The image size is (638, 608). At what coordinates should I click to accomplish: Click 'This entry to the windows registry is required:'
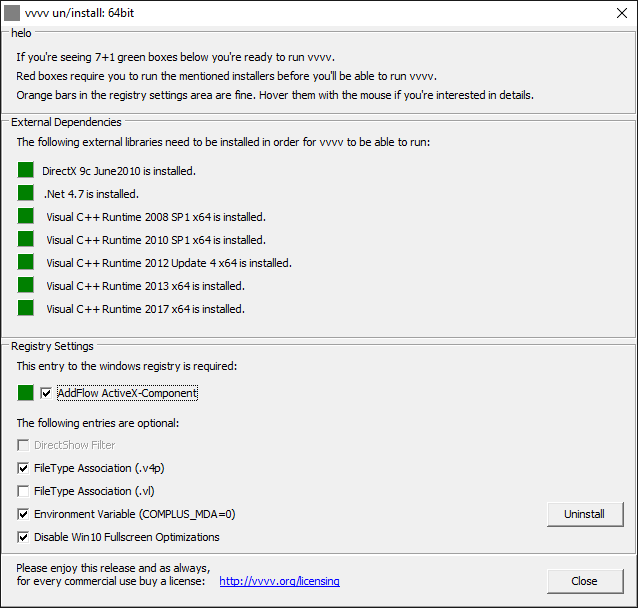(127, 366)
